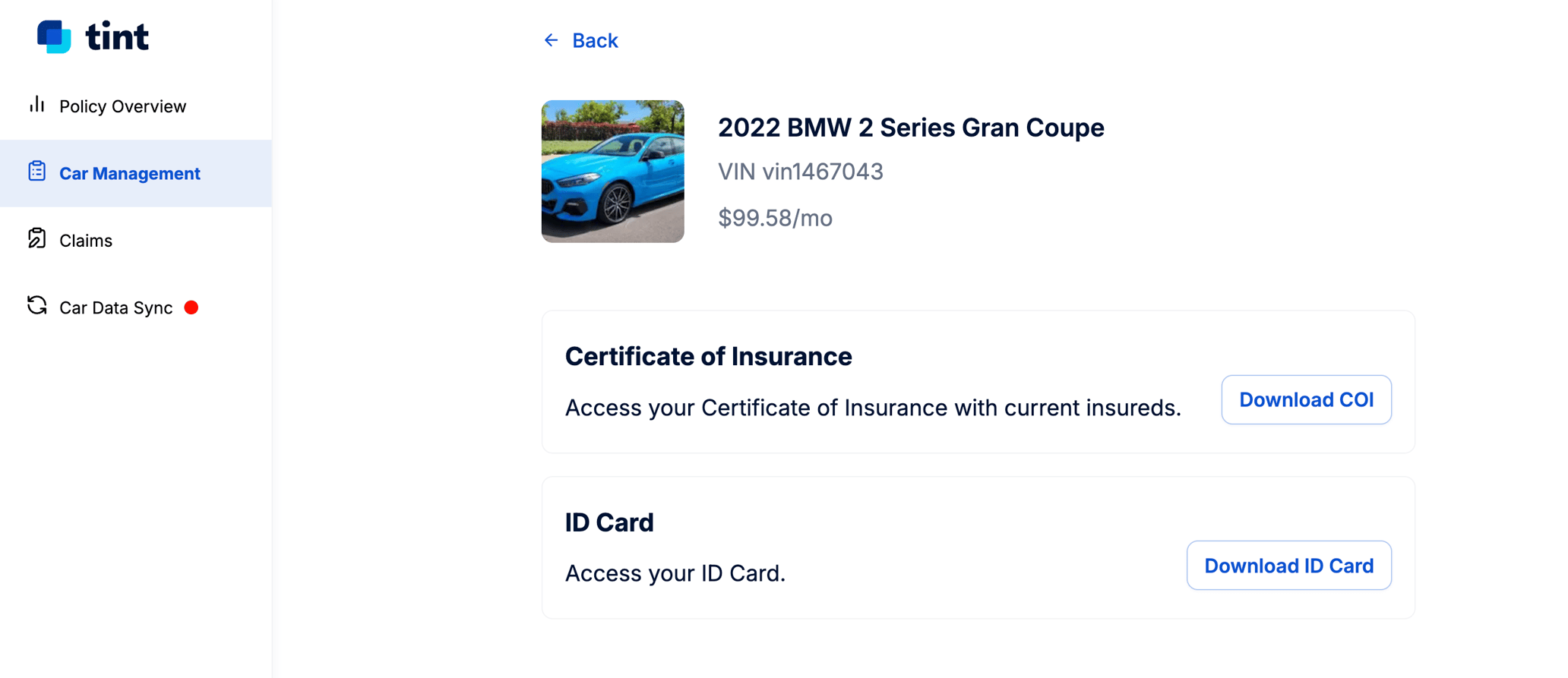Select the Car Management menu item

tap(130, 173)
